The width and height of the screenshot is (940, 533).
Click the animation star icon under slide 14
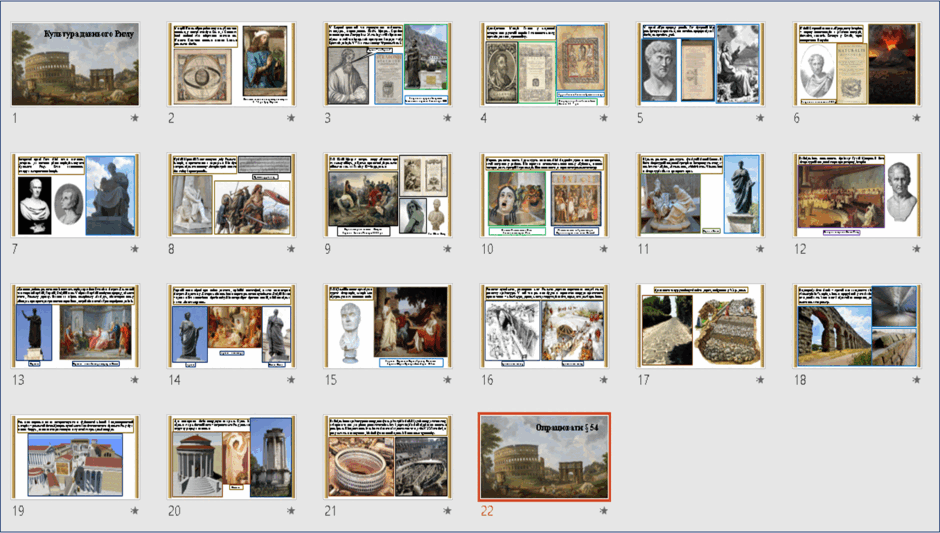click(x=291, y=380)
